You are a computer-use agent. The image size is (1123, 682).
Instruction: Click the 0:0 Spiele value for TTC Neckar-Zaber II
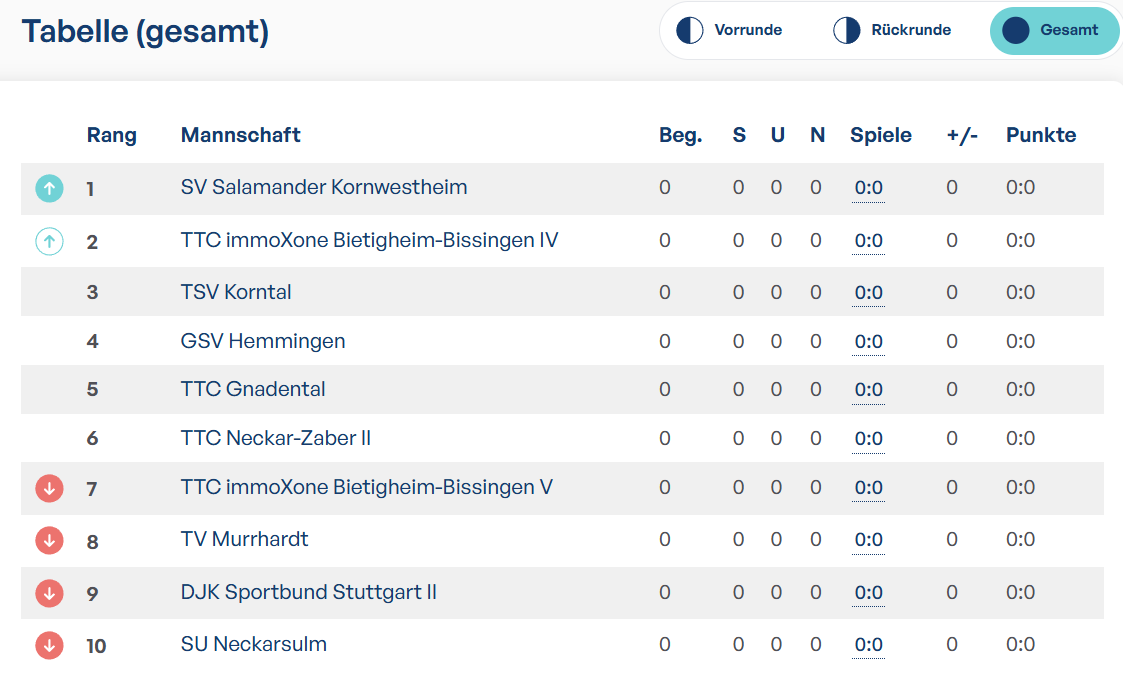point(868,438)
